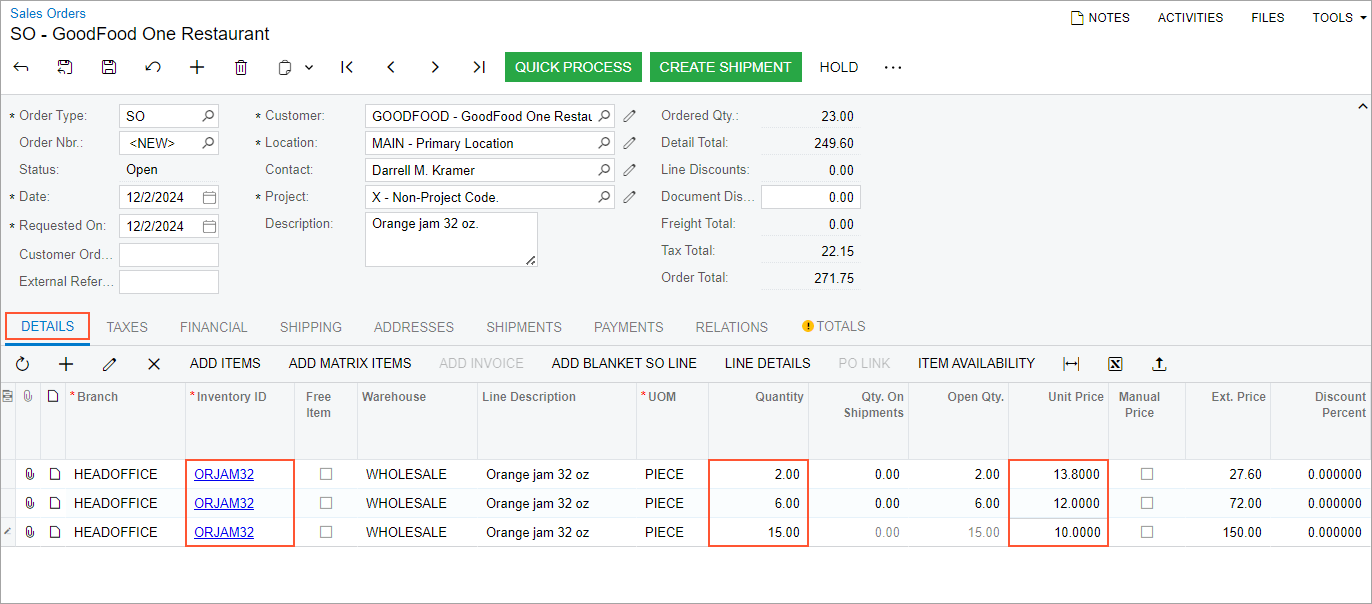Export grid to Excel icon
This screenshot has height=604, width=1372.
coord(1115,364)
